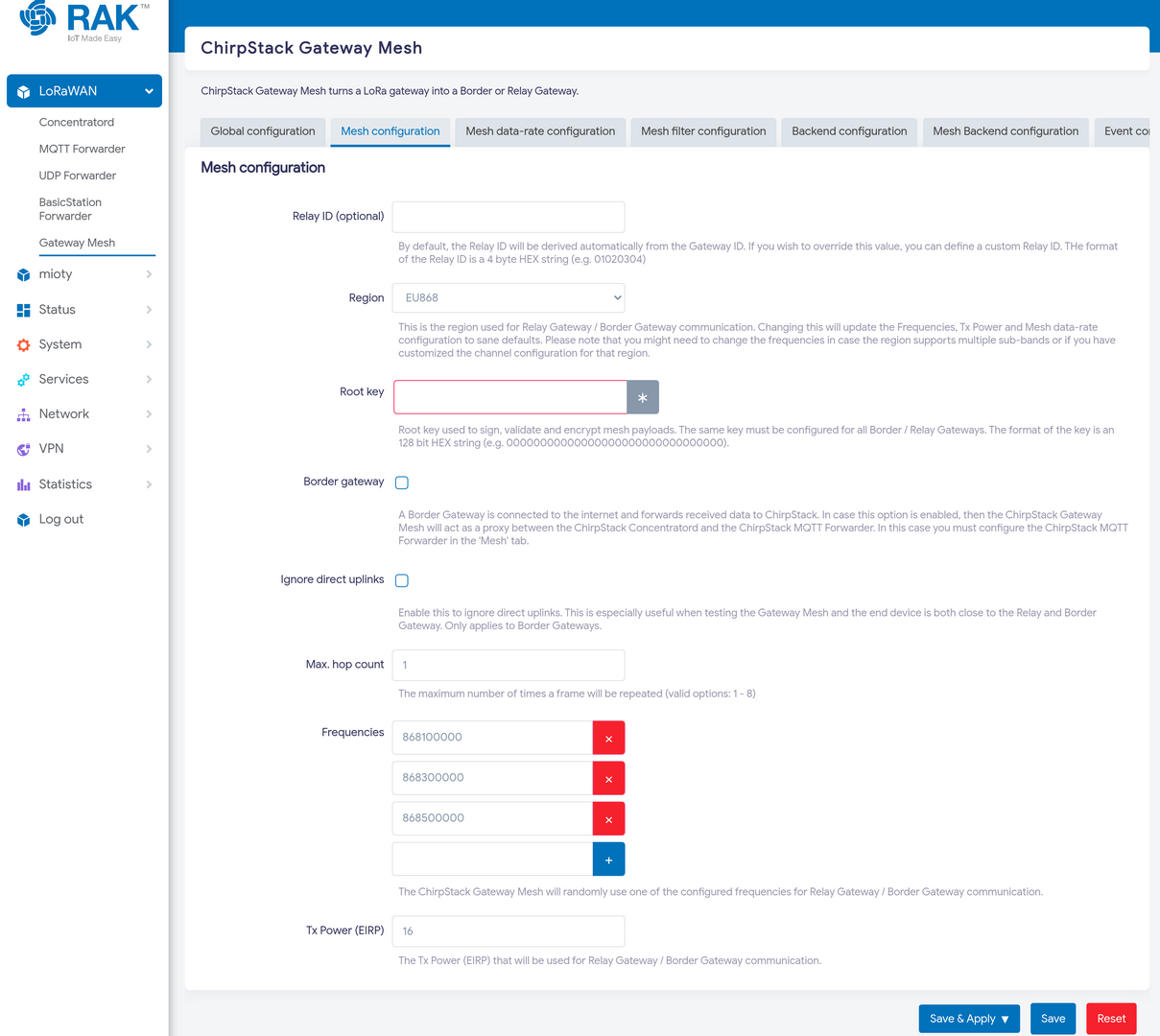1160x1036 pixels.
Task: Click the Log out link
Action: point(61,519)
